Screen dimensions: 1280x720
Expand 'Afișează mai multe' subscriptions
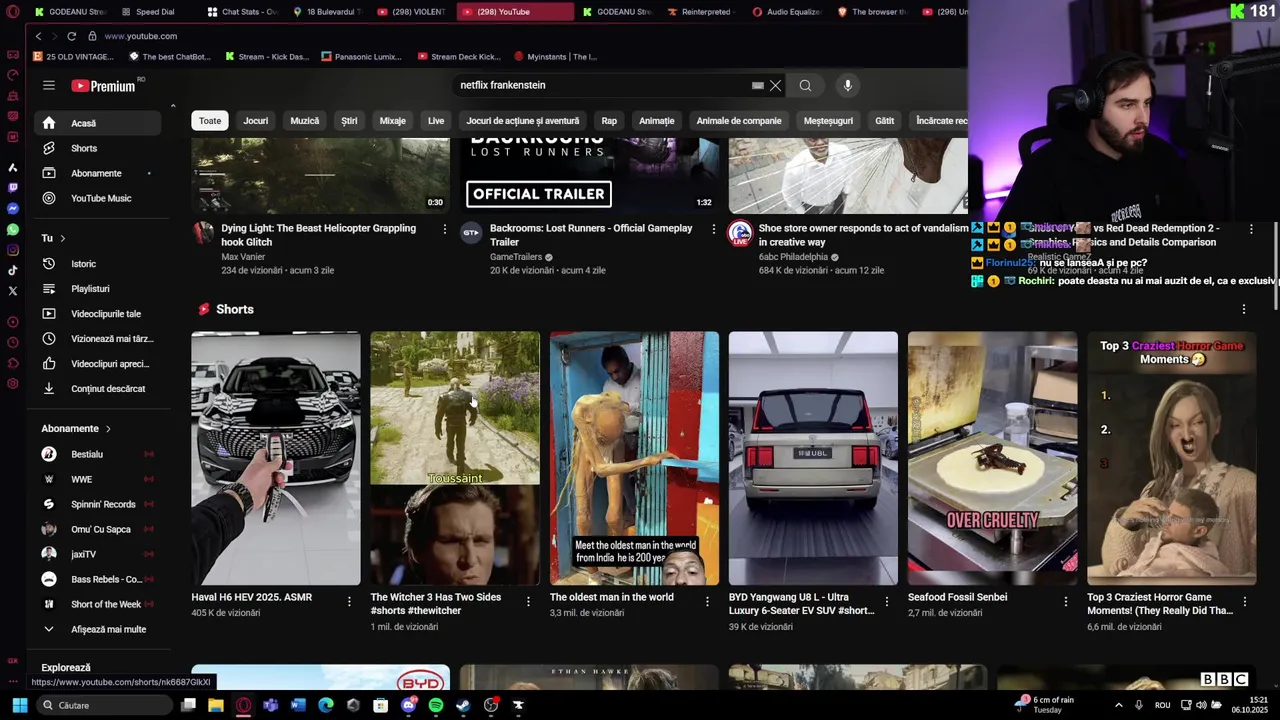point(97,629)
